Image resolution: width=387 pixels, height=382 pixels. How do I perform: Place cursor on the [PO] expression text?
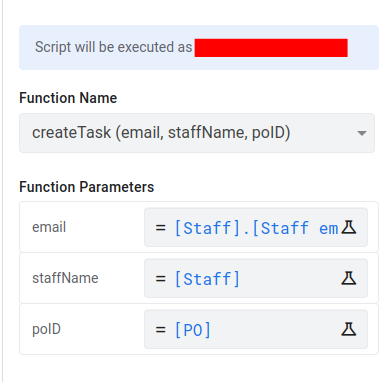pyautogui.click(x=193, y=330)
